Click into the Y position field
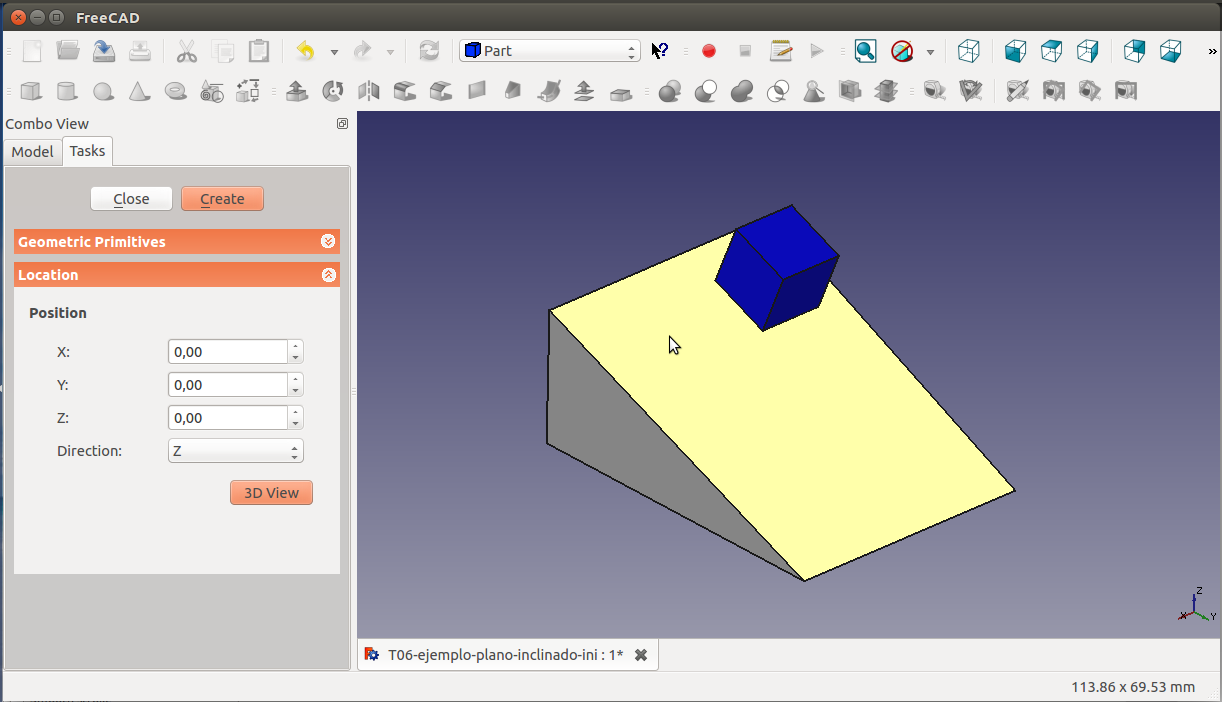1222x702 pixels. 228,385
